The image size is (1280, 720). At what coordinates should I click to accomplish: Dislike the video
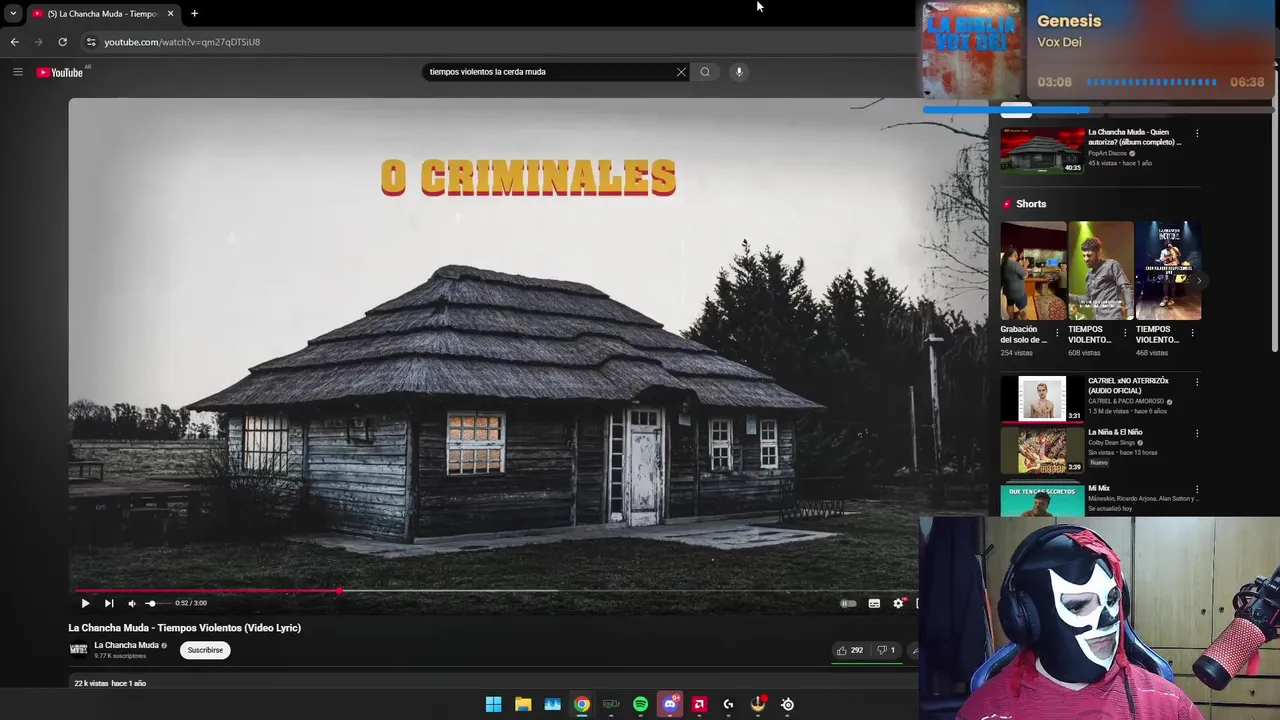tap(886, 650)
